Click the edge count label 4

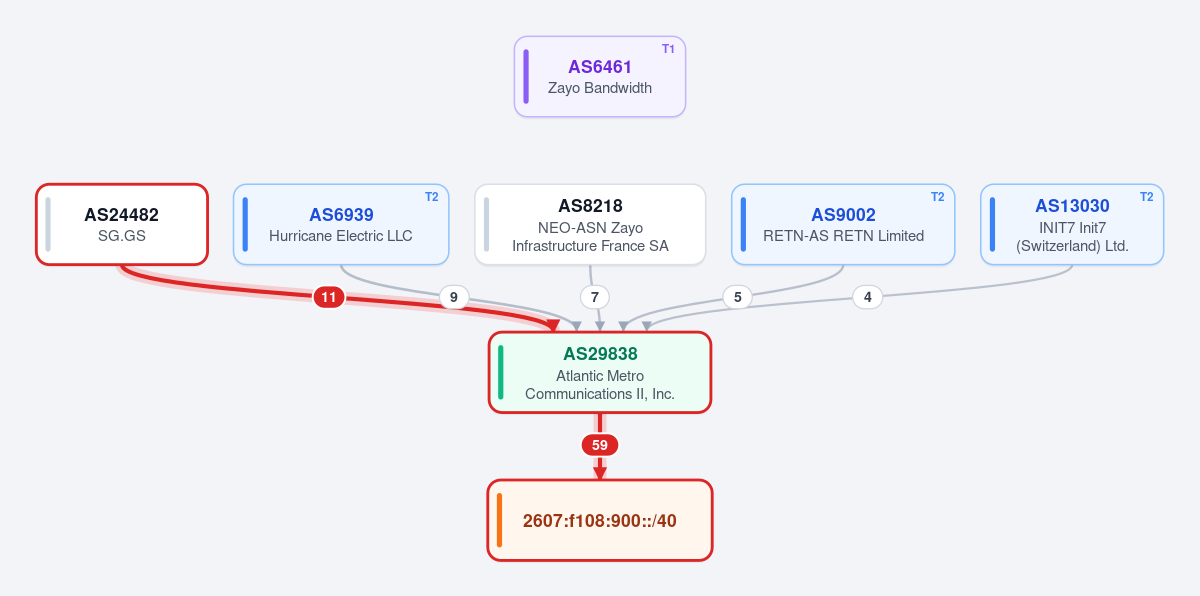[868, 297]
